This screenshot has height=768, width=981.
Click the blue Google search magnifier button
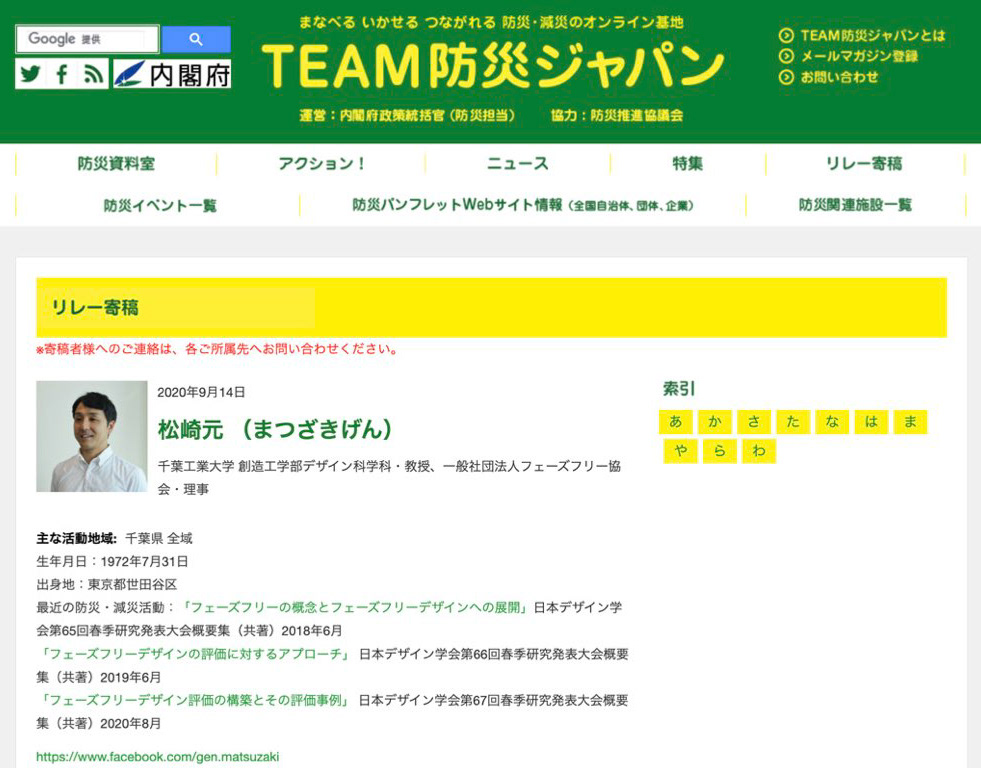click(196, 39)
